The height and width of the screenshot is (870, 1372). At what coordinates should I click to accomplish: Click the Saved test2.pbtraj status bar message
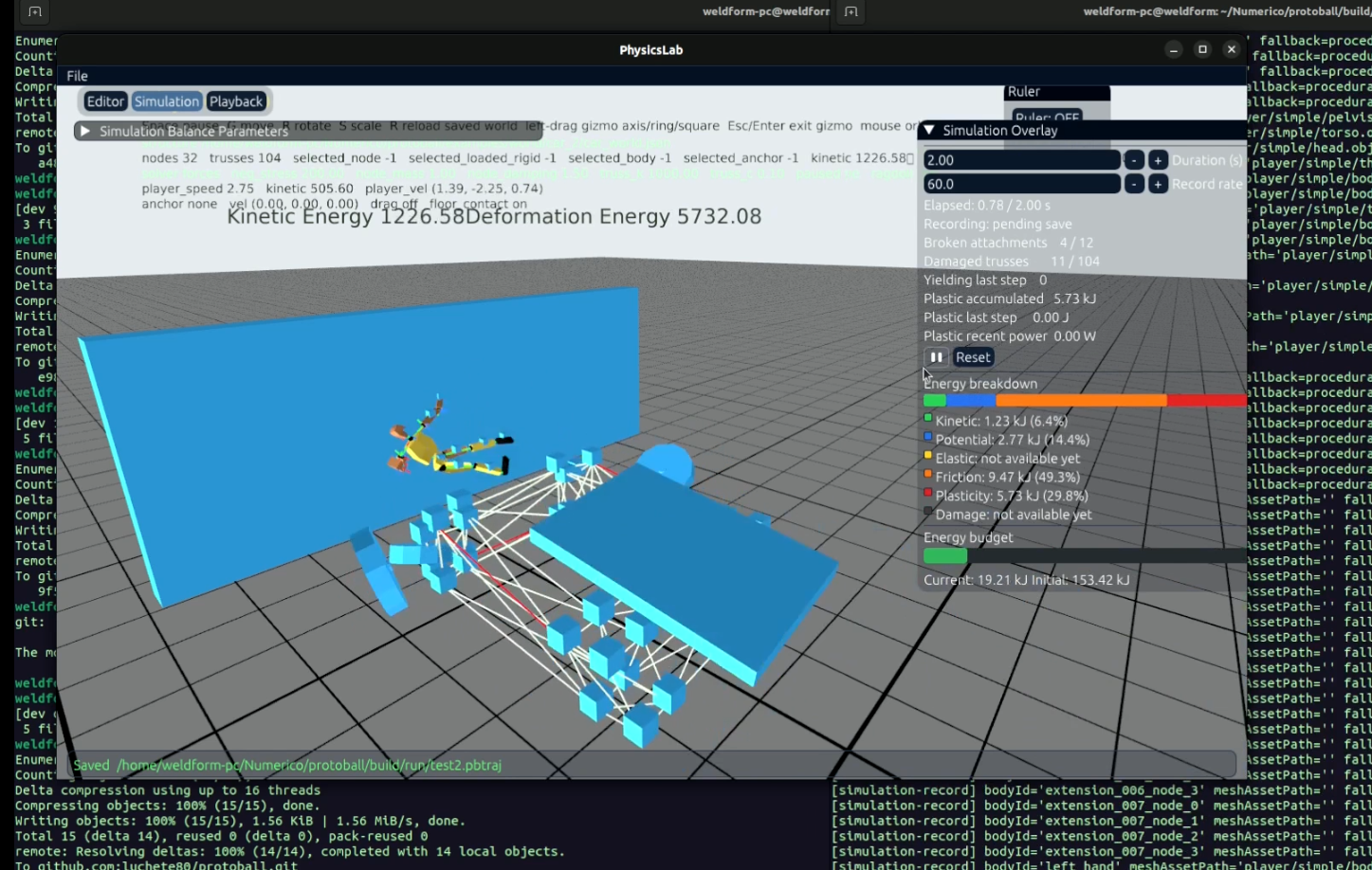(287, 765)
